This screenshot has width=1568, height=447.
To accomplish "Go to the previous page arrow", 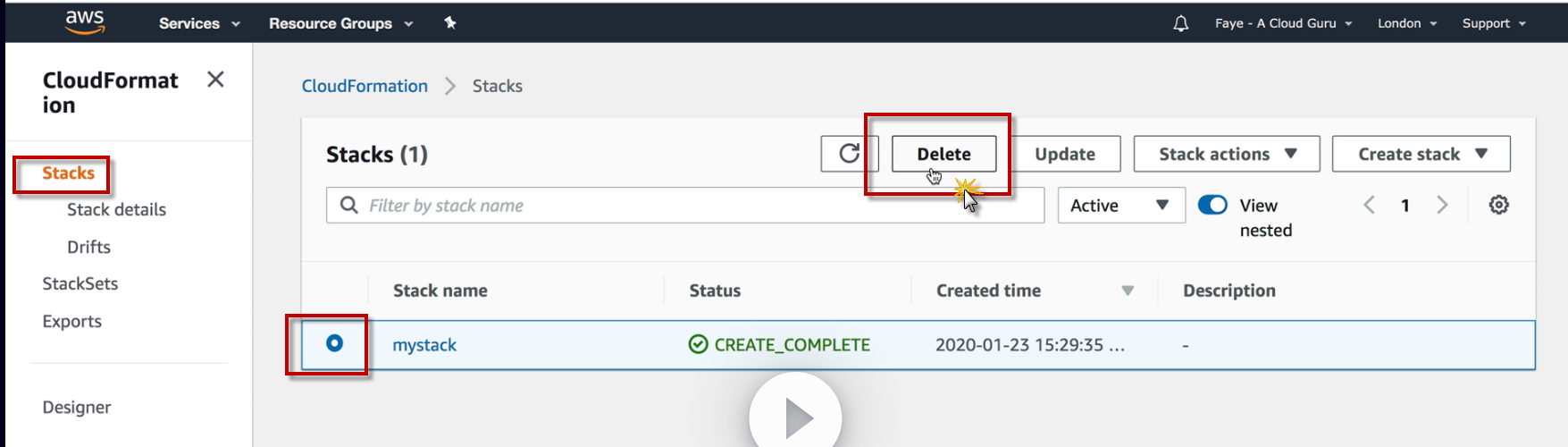I will coord(1369,205).
